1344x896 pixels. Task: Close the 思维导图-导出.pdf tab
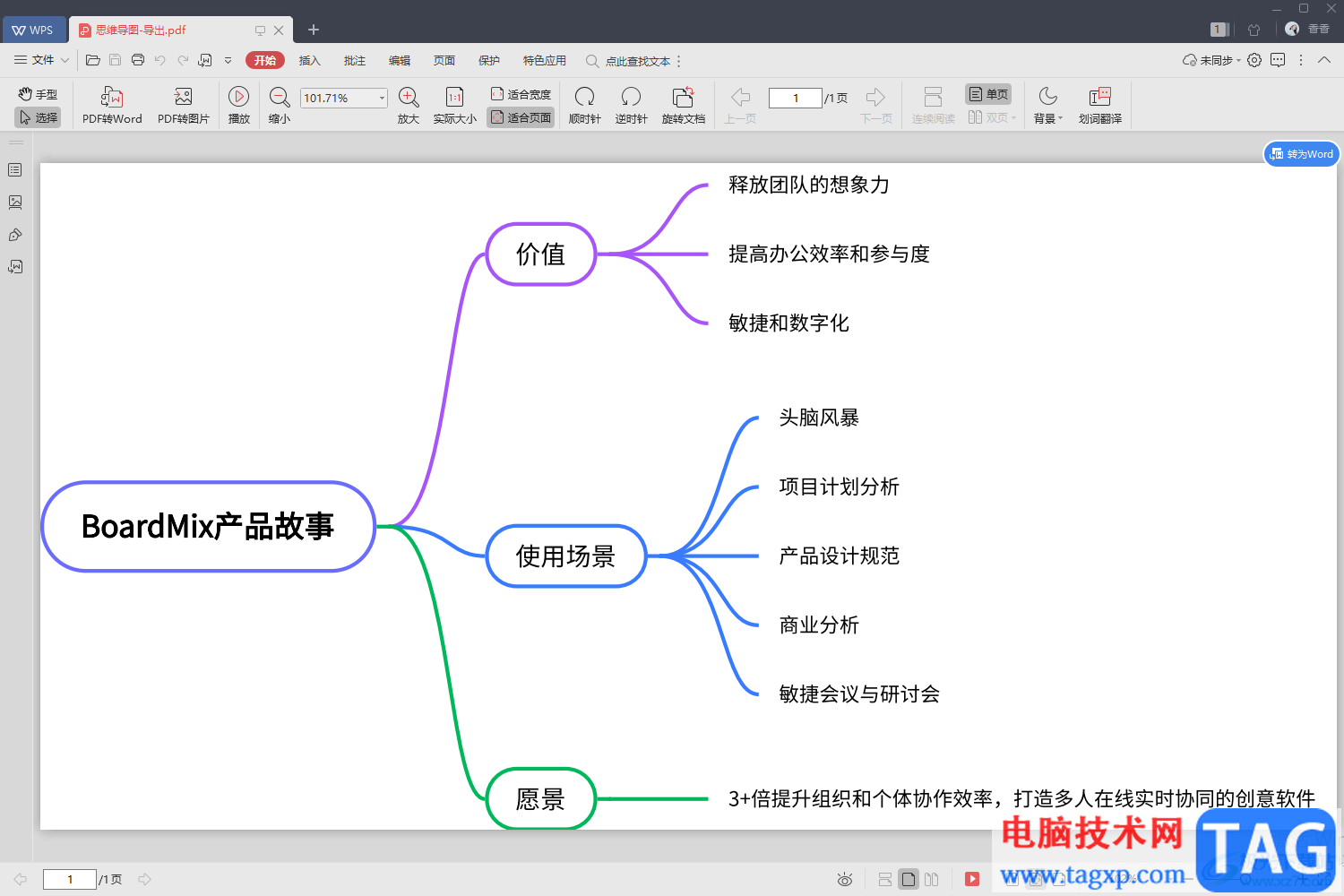279,30
